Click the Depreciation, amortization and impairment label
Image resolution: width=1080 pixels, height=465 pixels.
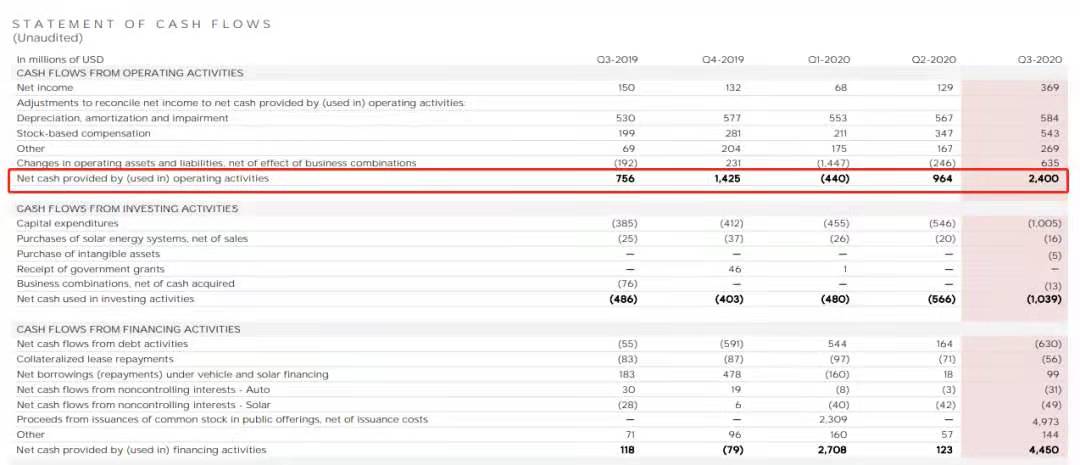point(122,118)
